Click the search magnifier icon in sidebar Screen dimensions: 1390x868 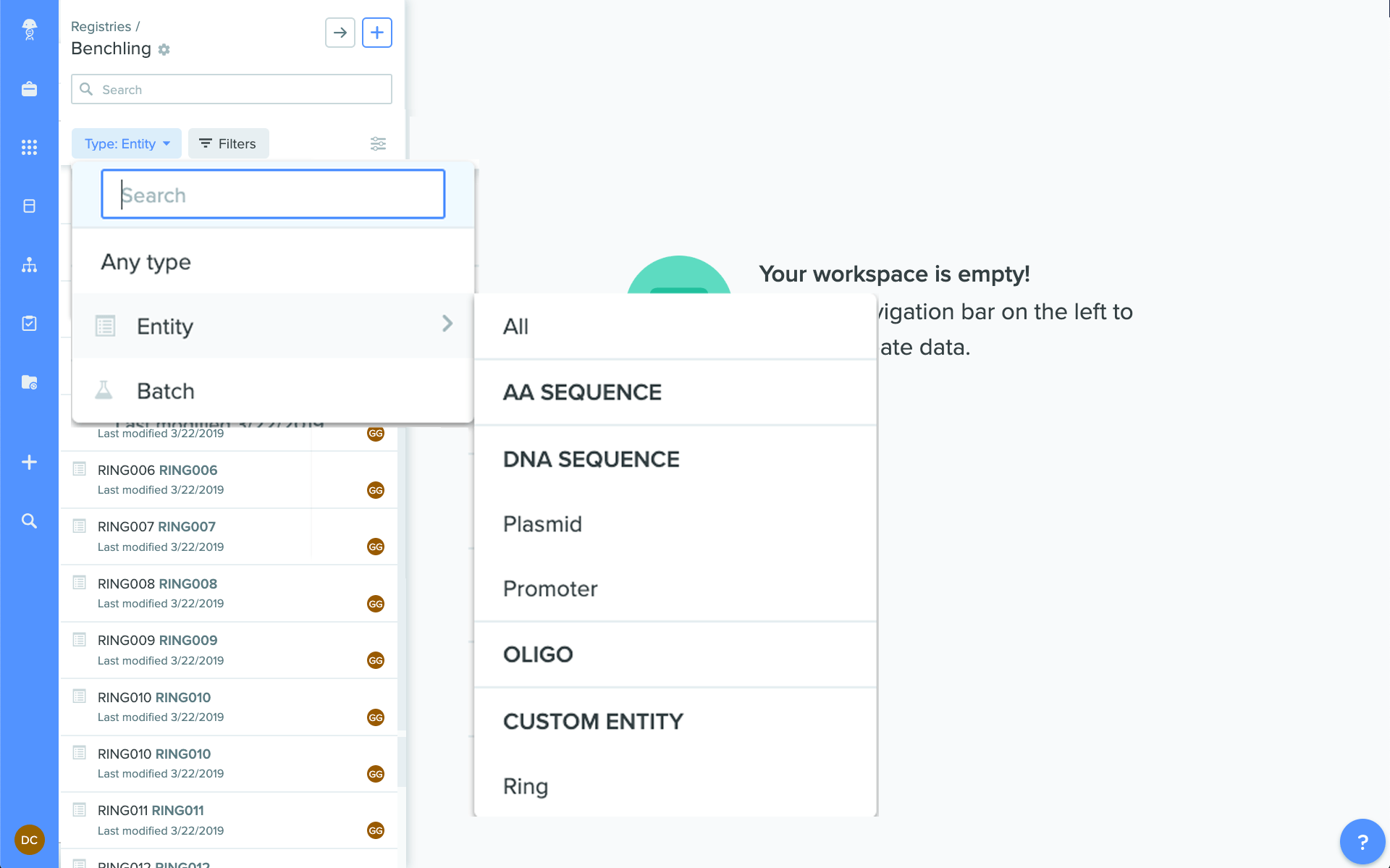click(x=28, y=520)
